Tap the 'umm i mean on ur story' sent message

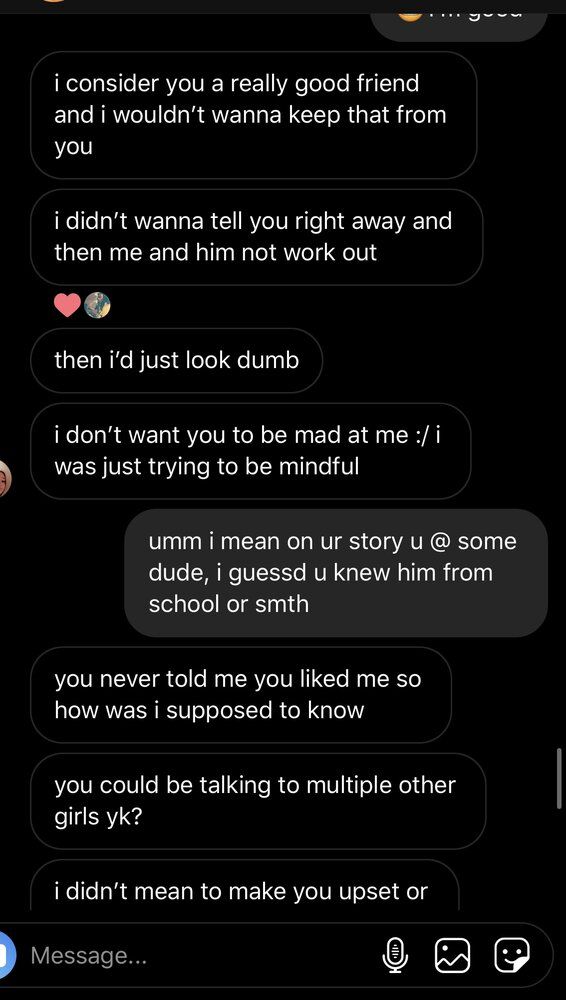coord(336,573)
